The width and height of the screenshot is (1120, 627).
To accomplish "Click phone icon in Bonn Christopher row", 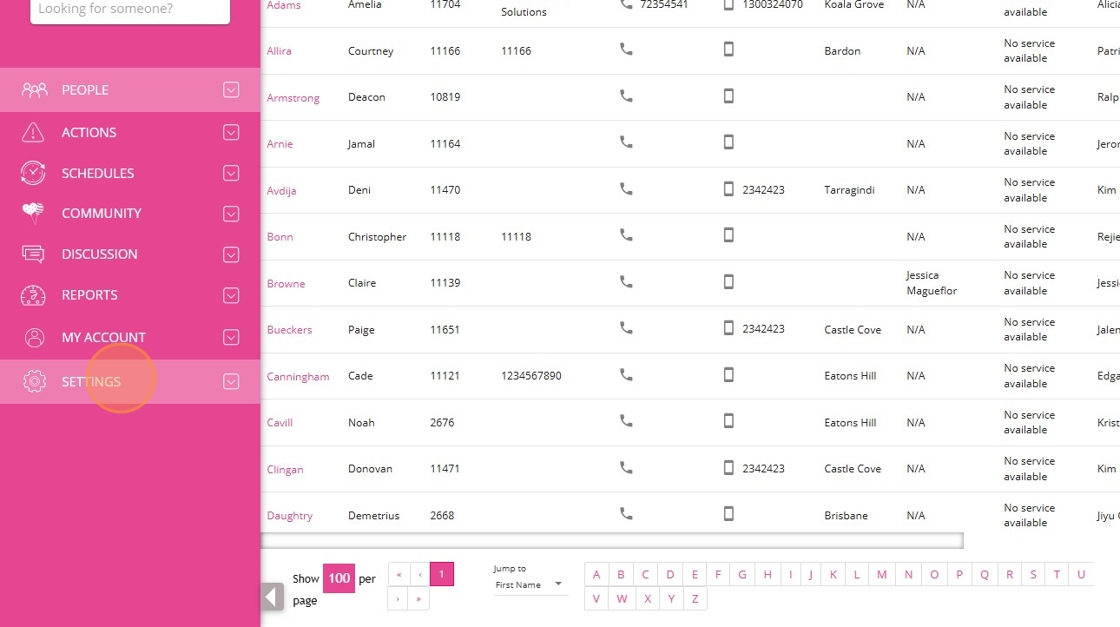I will [626, 235].
